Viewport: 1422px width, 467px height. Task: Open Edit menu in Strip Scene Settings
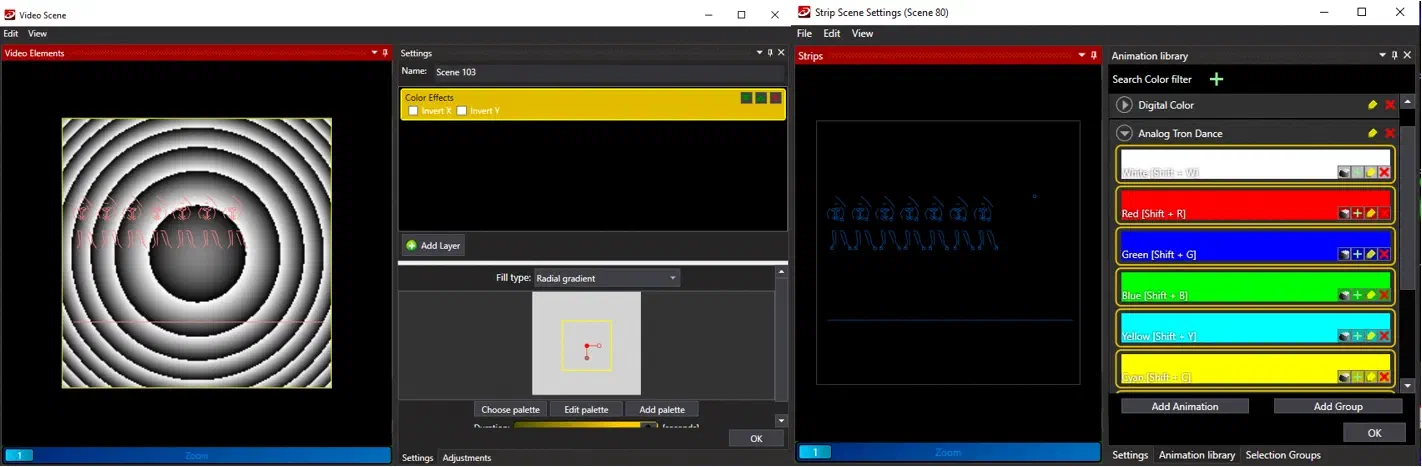pyautogui.click(x=832, y=33)
